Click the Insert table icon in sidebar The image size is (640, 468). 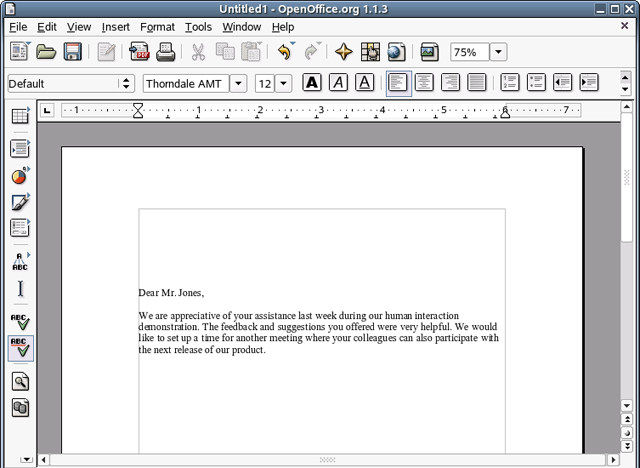pos(20,115)
